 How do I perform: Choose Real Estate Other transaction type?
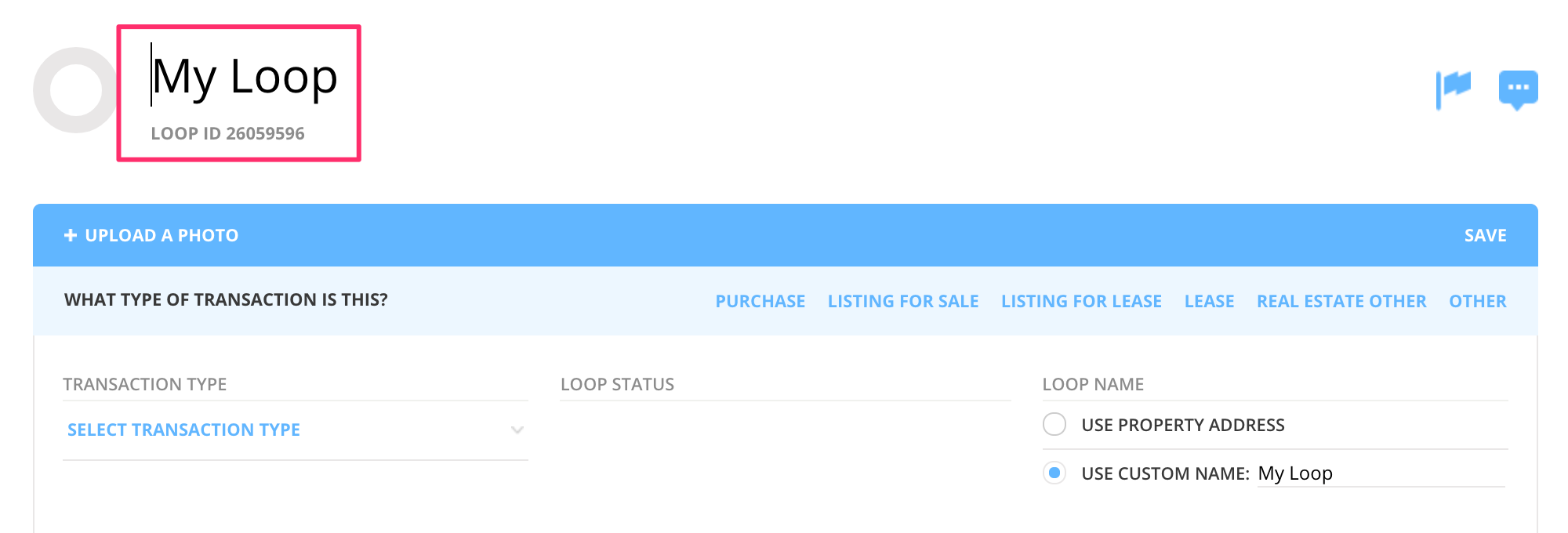[x=1341, y=301]
